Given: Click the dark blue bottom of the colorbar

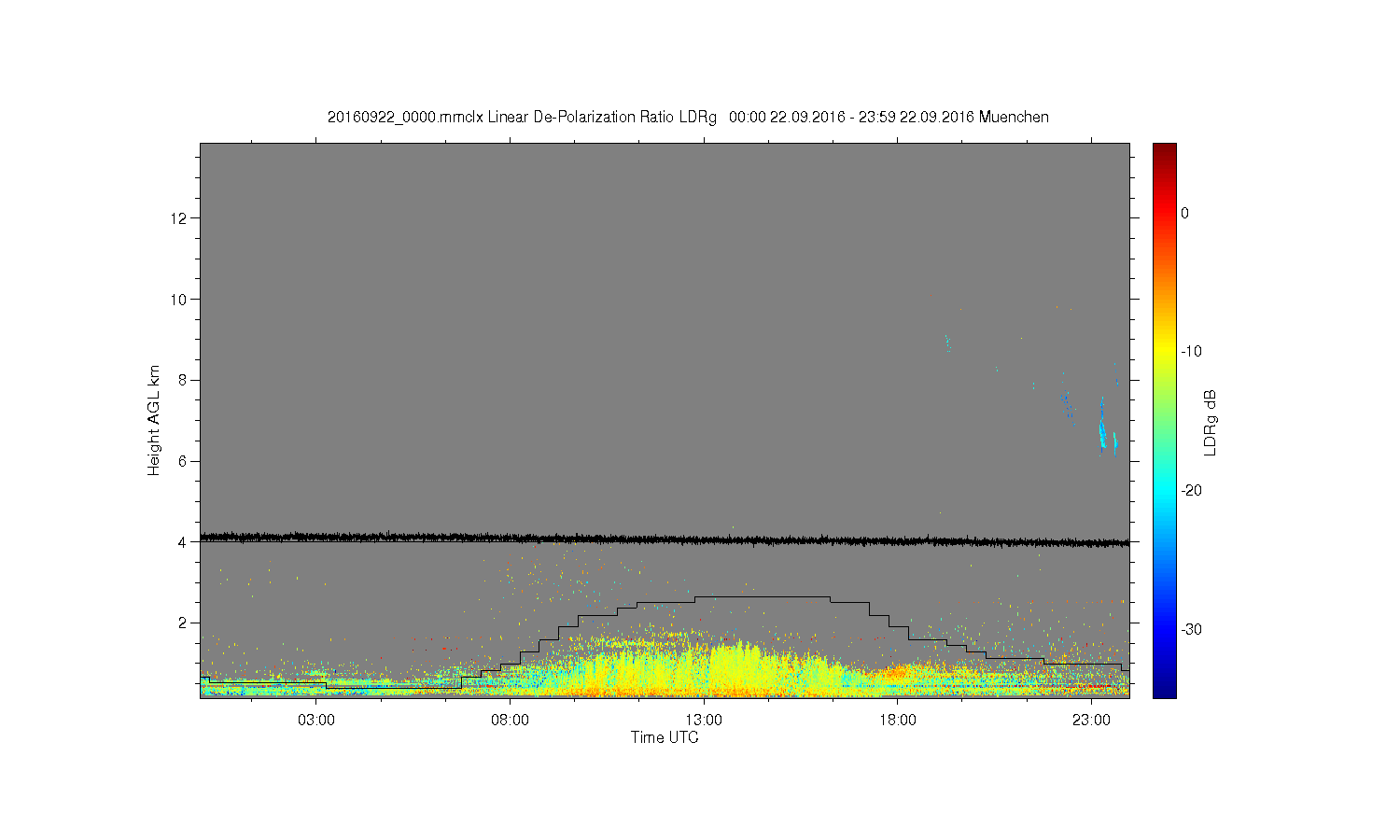Looking at the screenshot, I should (x=1164, y=691).
